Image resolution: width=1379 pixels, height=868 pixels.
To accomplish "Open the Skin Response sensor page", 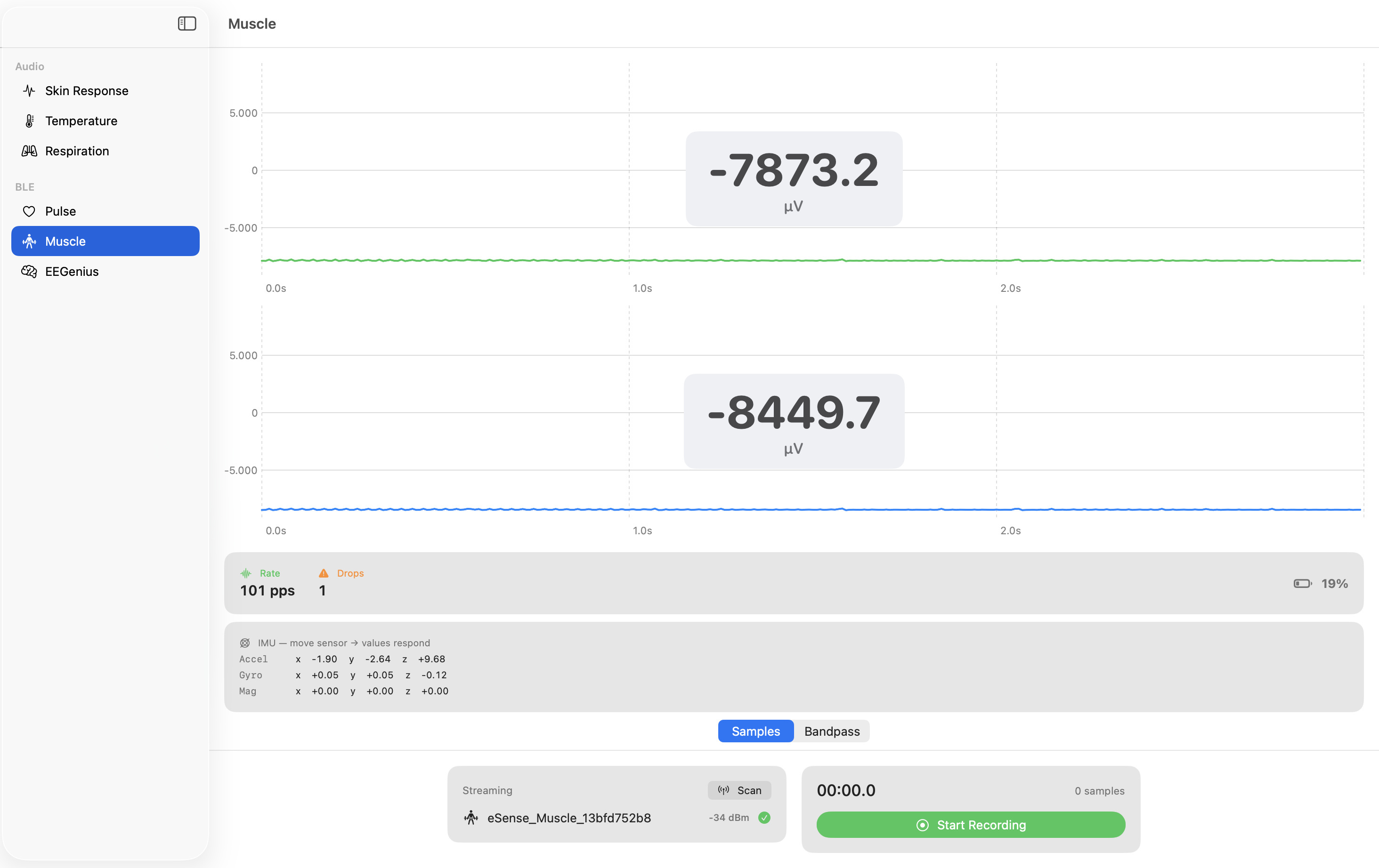I will point(105,90).
